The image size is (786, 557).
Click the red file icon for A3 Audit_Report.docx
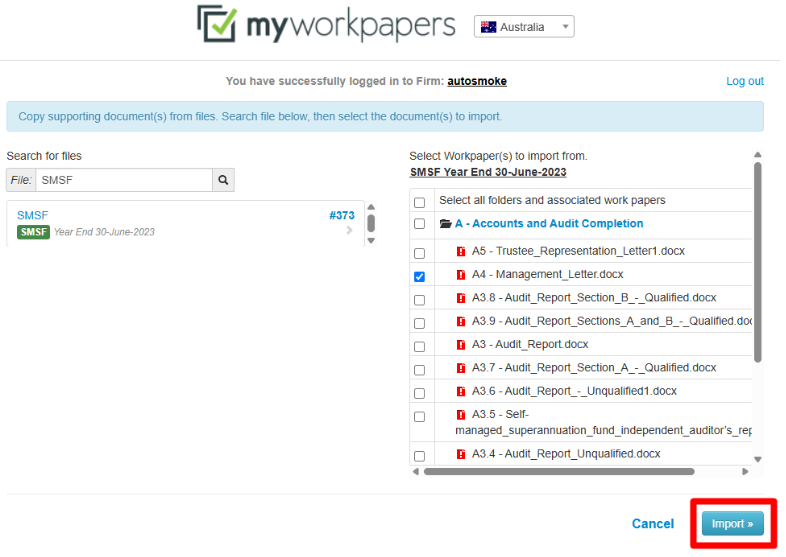tap(461, 344)
